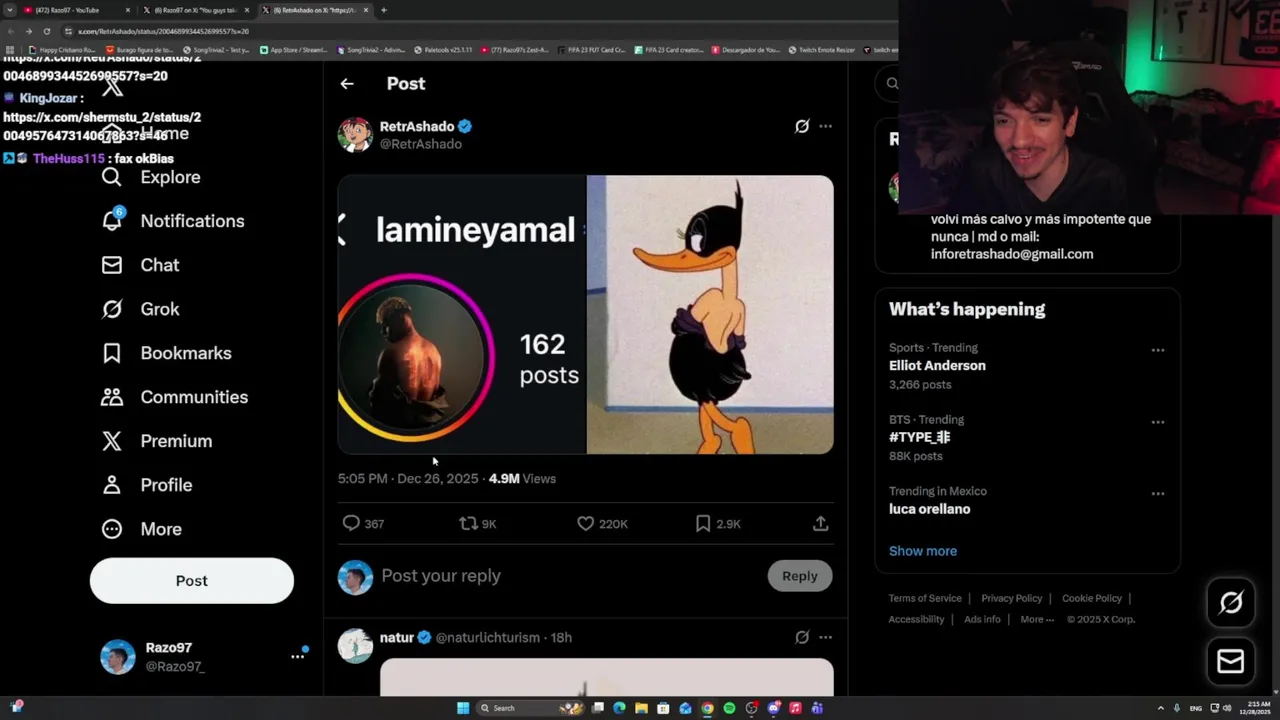Open more options on RetrAshado's post
Screen dimensions: 1280x720
coord(825,126)
